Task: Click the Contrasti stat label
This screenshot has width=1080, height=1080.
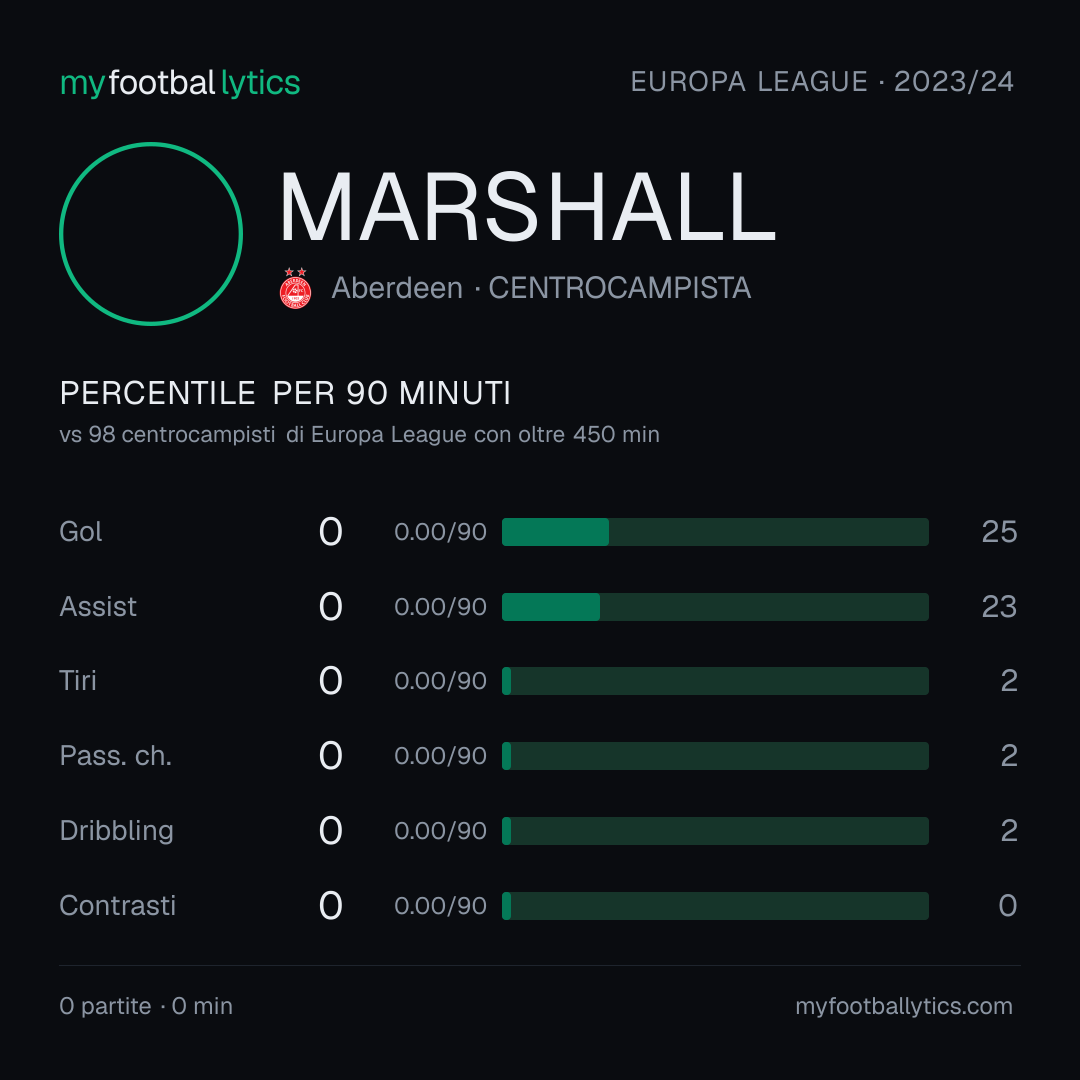Action: point(118,906)
